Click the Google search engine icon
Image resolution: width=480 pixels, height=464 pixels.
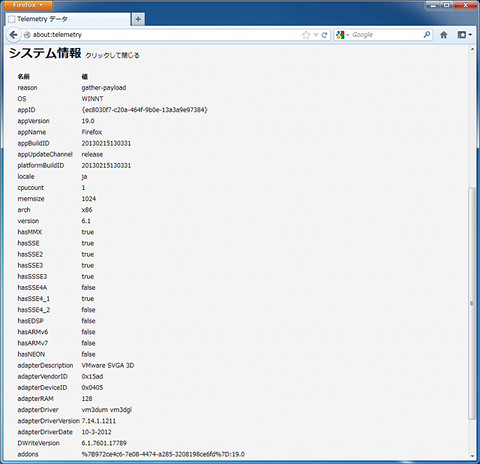point(340,35)
